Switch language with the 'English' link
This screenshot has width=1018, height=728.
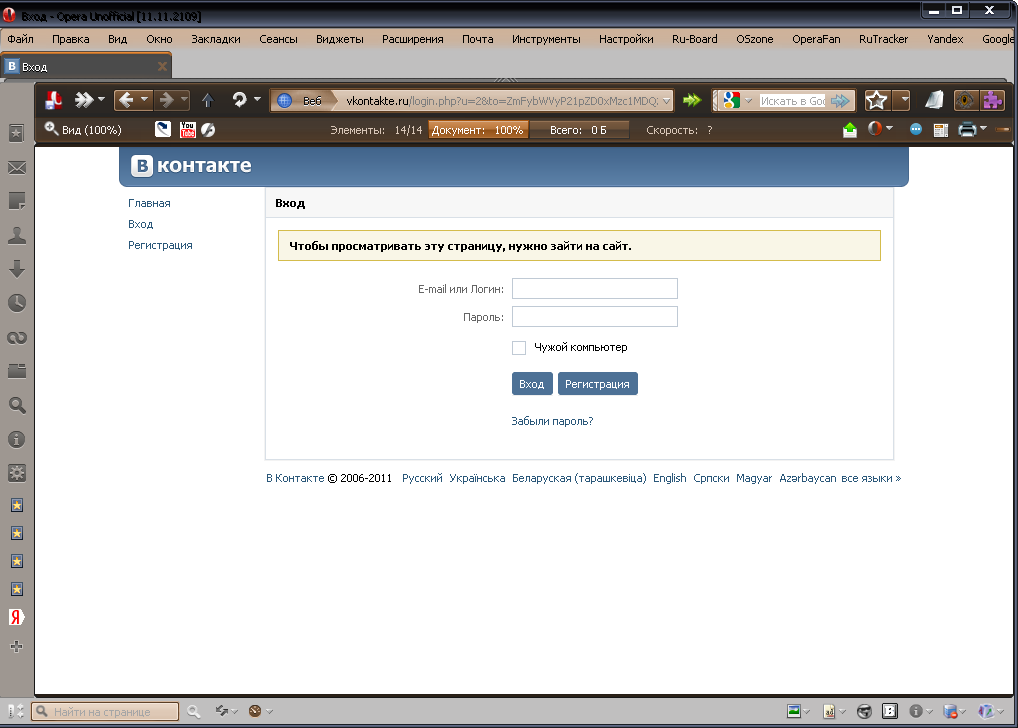tap(669, 478)
